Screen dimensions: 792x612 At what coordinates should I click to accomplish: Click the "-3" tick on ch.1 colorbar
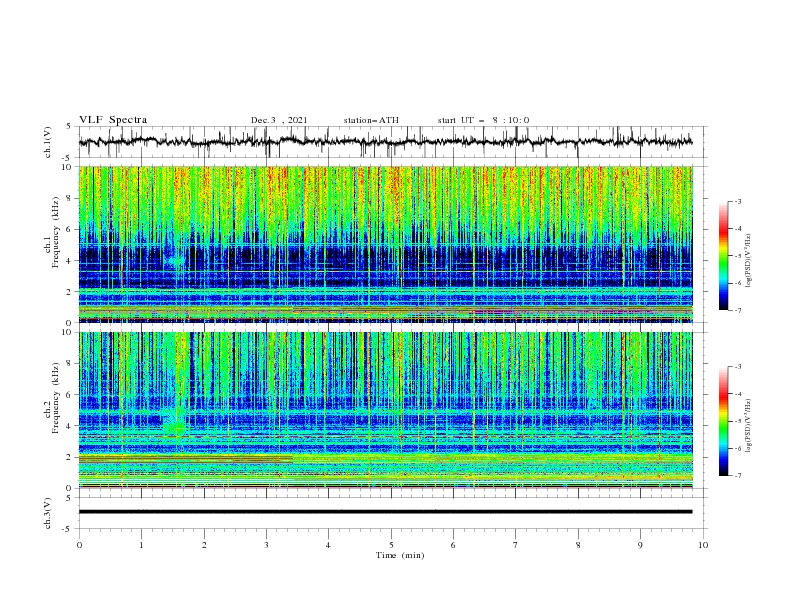click(737, 201)
